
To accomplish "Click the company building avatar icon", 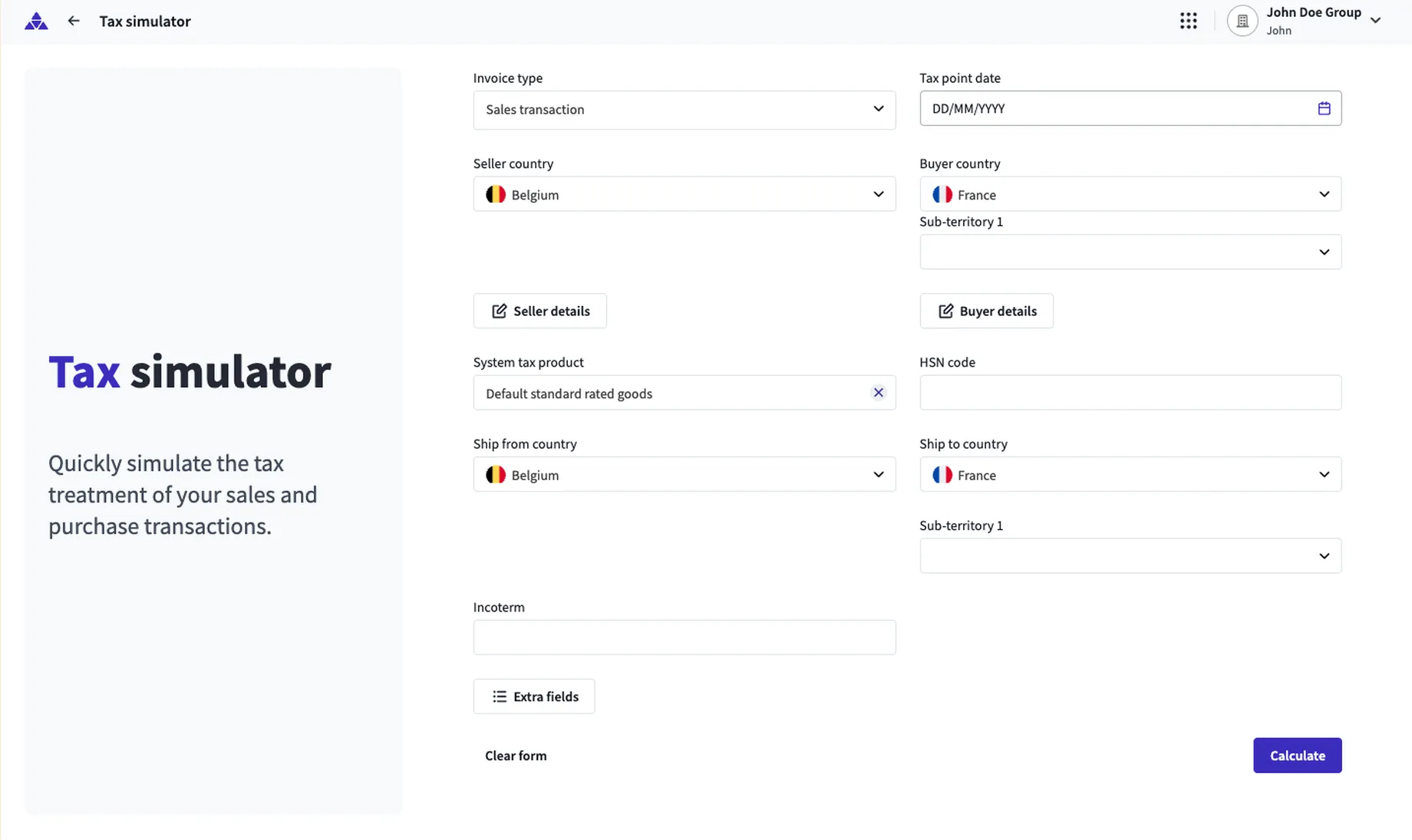I will pyautogui.click(x=1242, y=21).
